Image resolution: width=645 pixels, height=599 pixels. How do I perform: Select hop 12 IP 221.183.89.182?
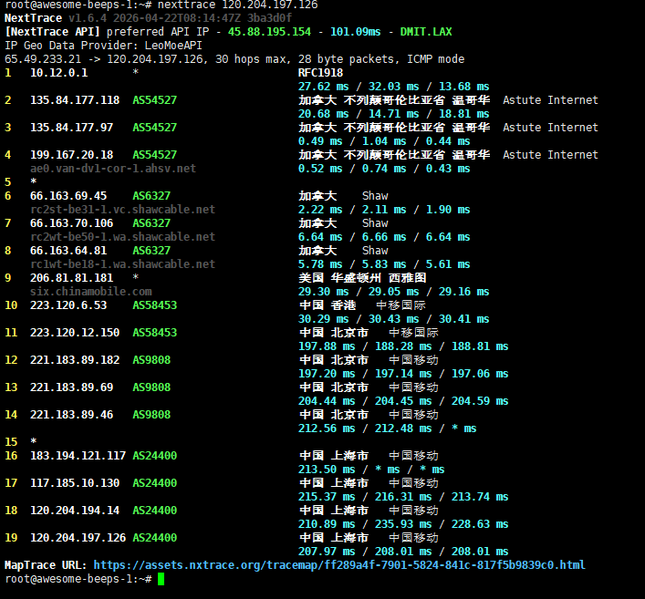pyautogui.click(x=75, y=360)
